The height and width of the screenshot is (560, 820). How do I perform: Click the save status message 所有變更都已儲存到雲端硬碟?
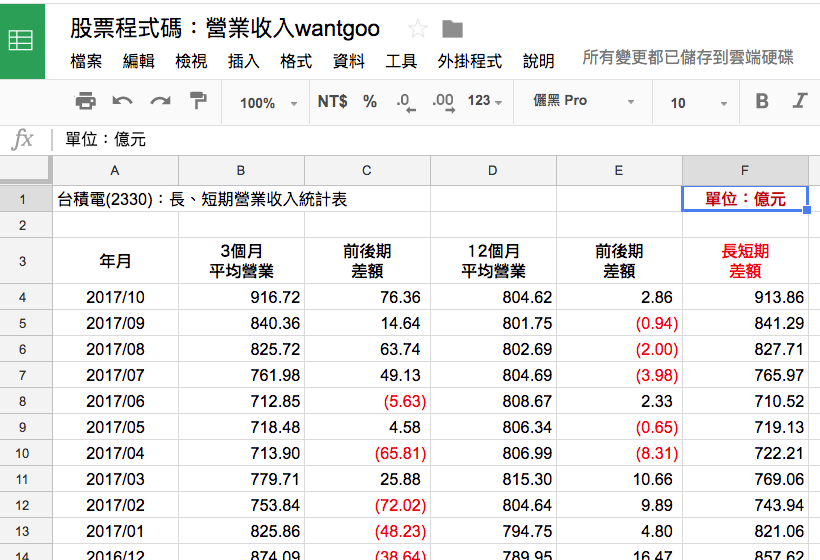[x=688, y=58]
